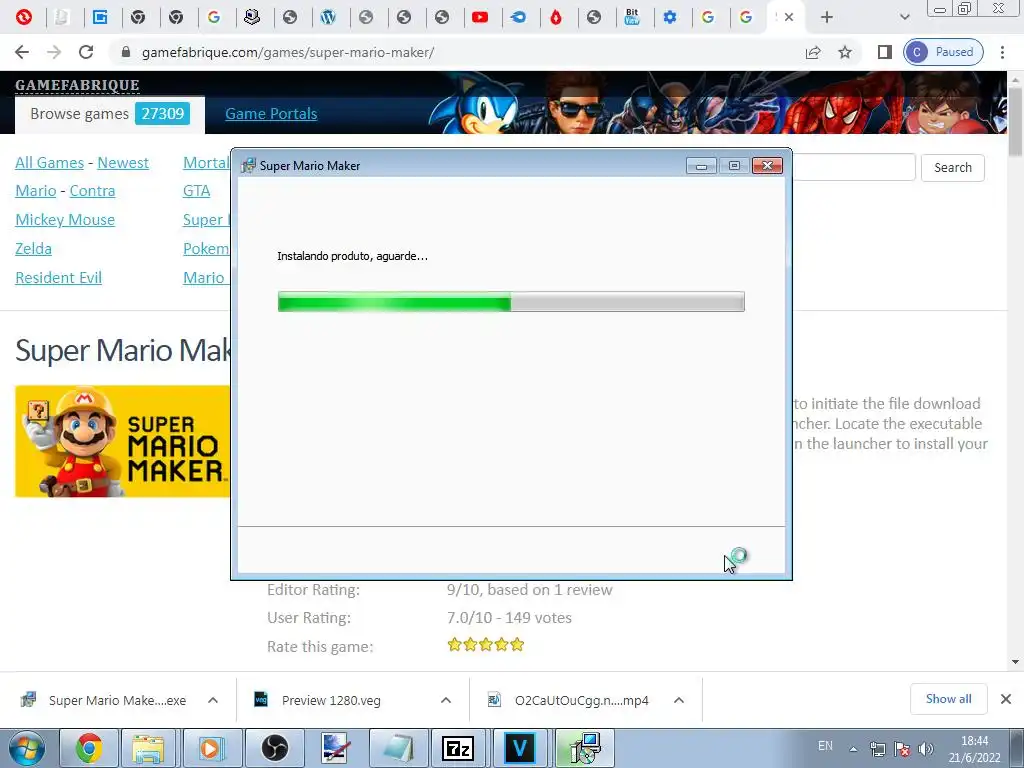This screenshot has height=768, width=1024.
Task: Go back to the previous page
Action: pos(22,52)
